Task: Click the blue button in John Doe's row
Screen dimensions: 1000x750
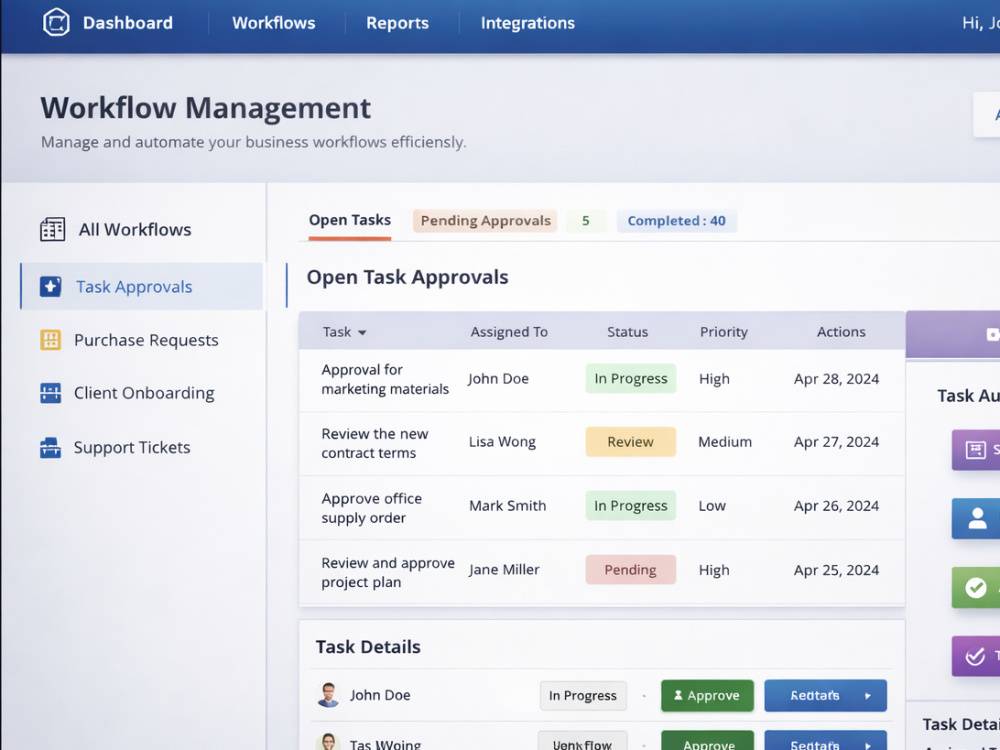Action: pos(825,696)
